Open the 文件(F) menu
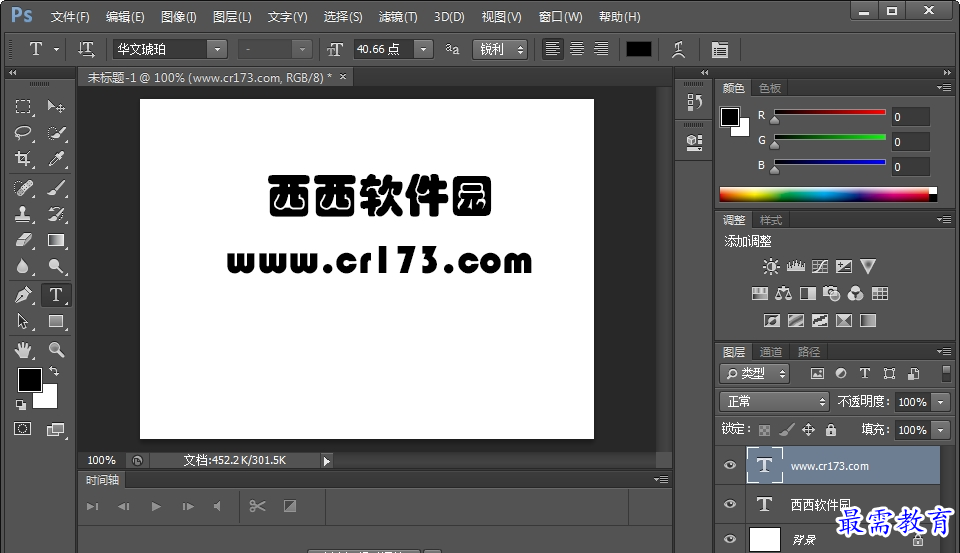The height and width of the screenshot is (553, 960). pos(70,17)
